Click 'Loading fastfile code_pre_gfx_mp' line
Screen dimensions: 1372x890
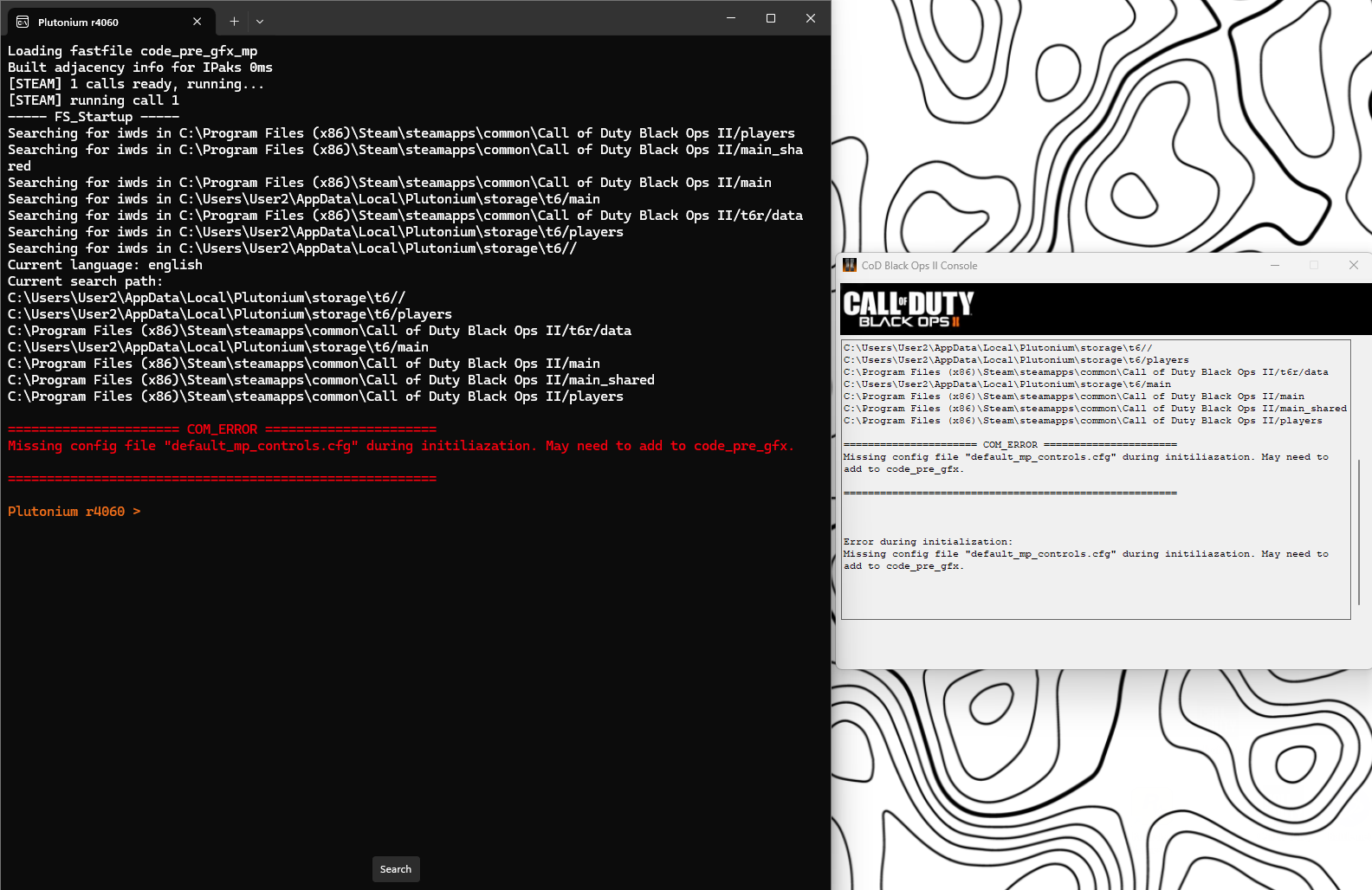point(133,51)
